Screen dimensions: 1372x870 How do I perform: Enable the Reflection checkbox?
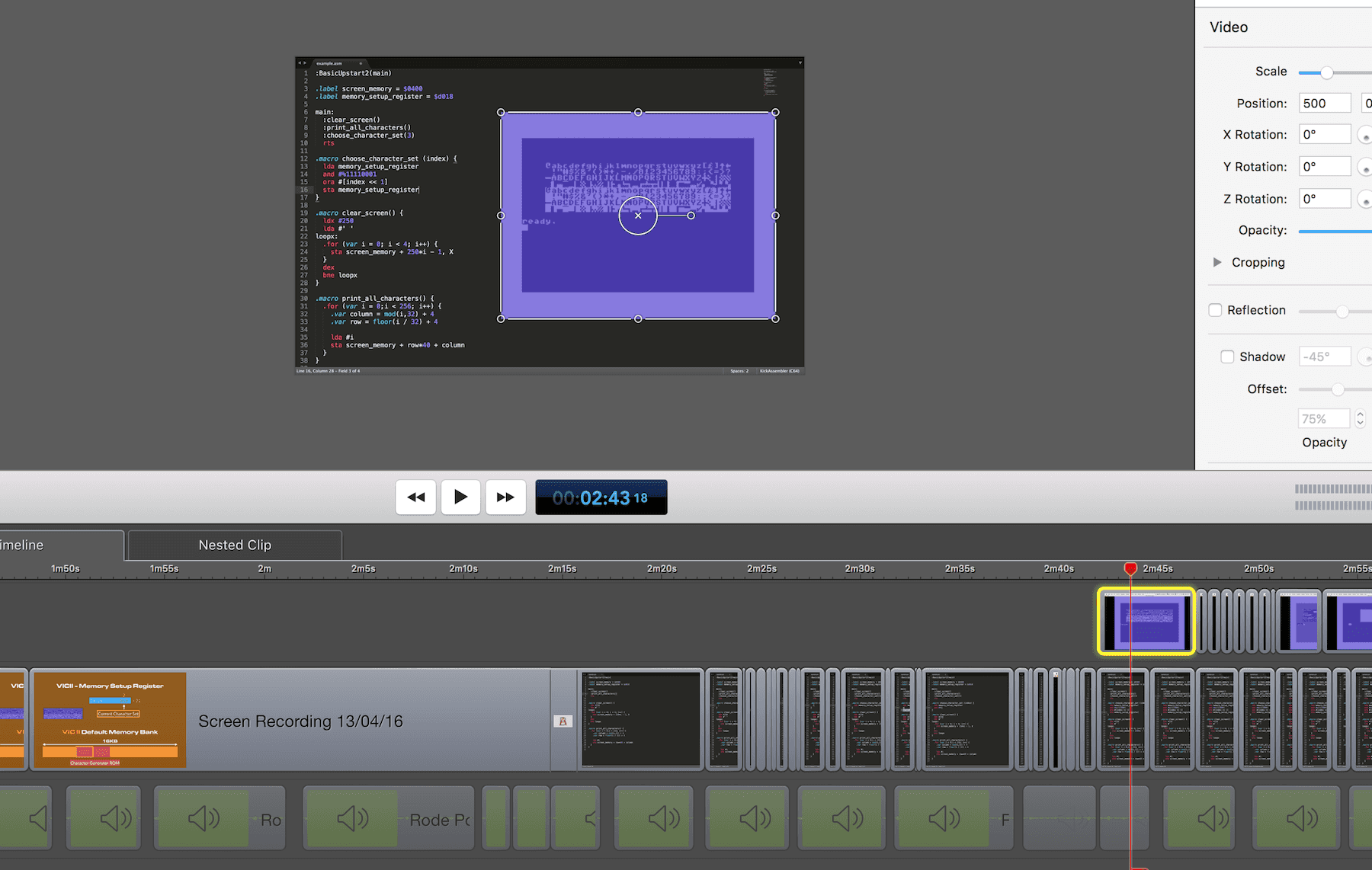(x=1216, y=310)
